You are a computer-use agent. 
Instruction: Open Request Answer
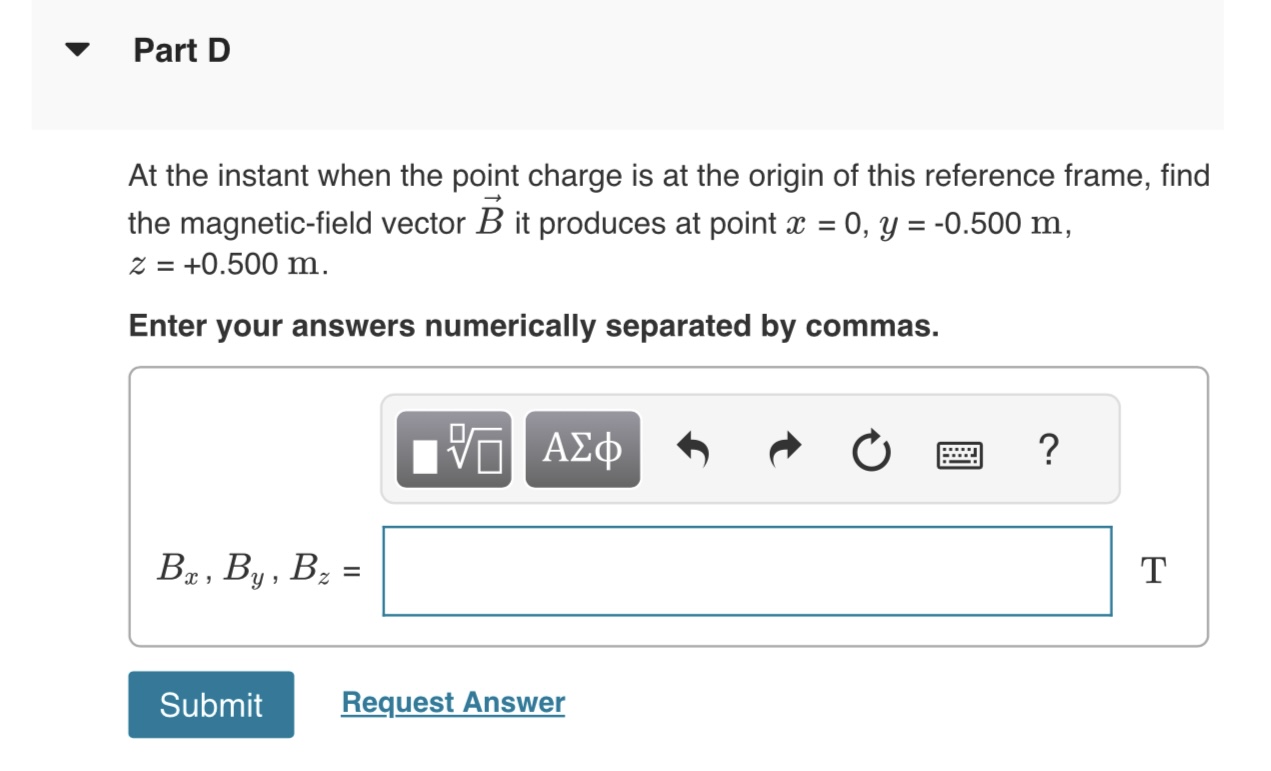[x=453, y=701]
